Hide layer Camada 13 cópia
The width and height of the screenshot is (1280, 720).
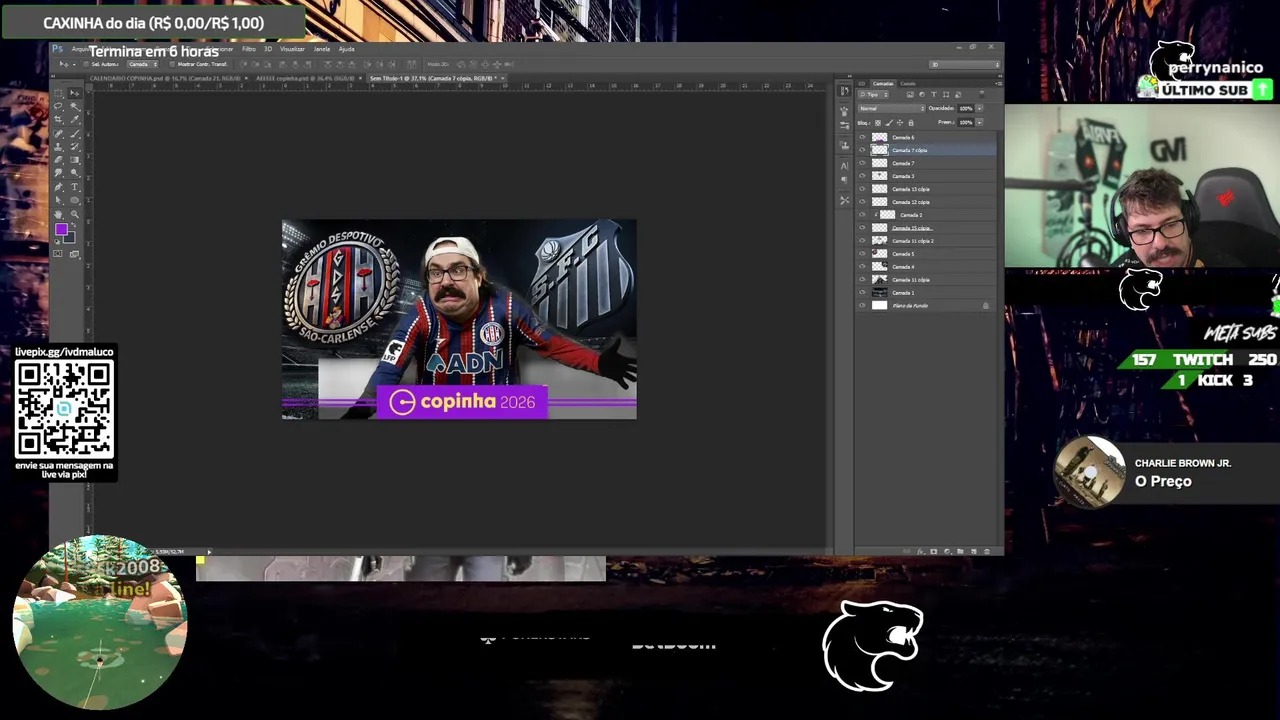coord(862,189)
